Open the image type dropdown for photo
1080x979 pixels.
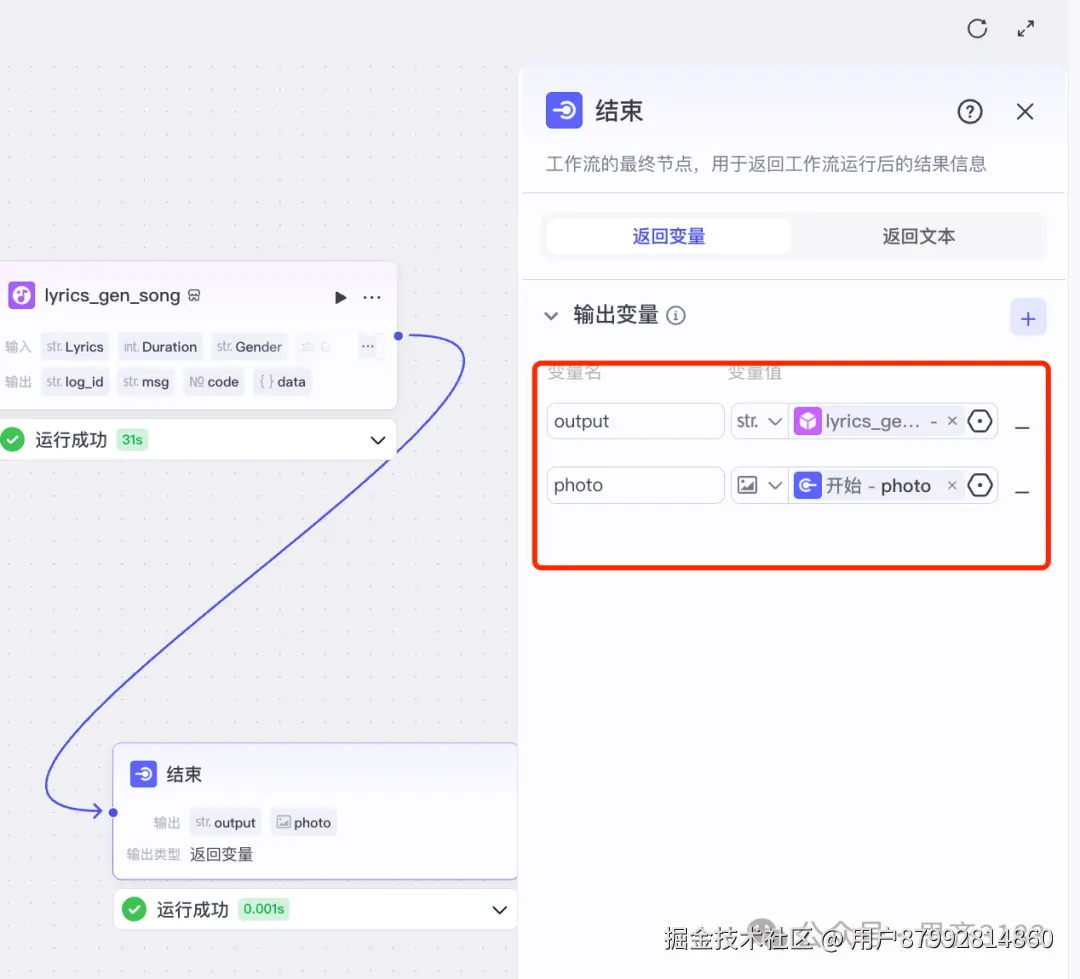point(759,485)
